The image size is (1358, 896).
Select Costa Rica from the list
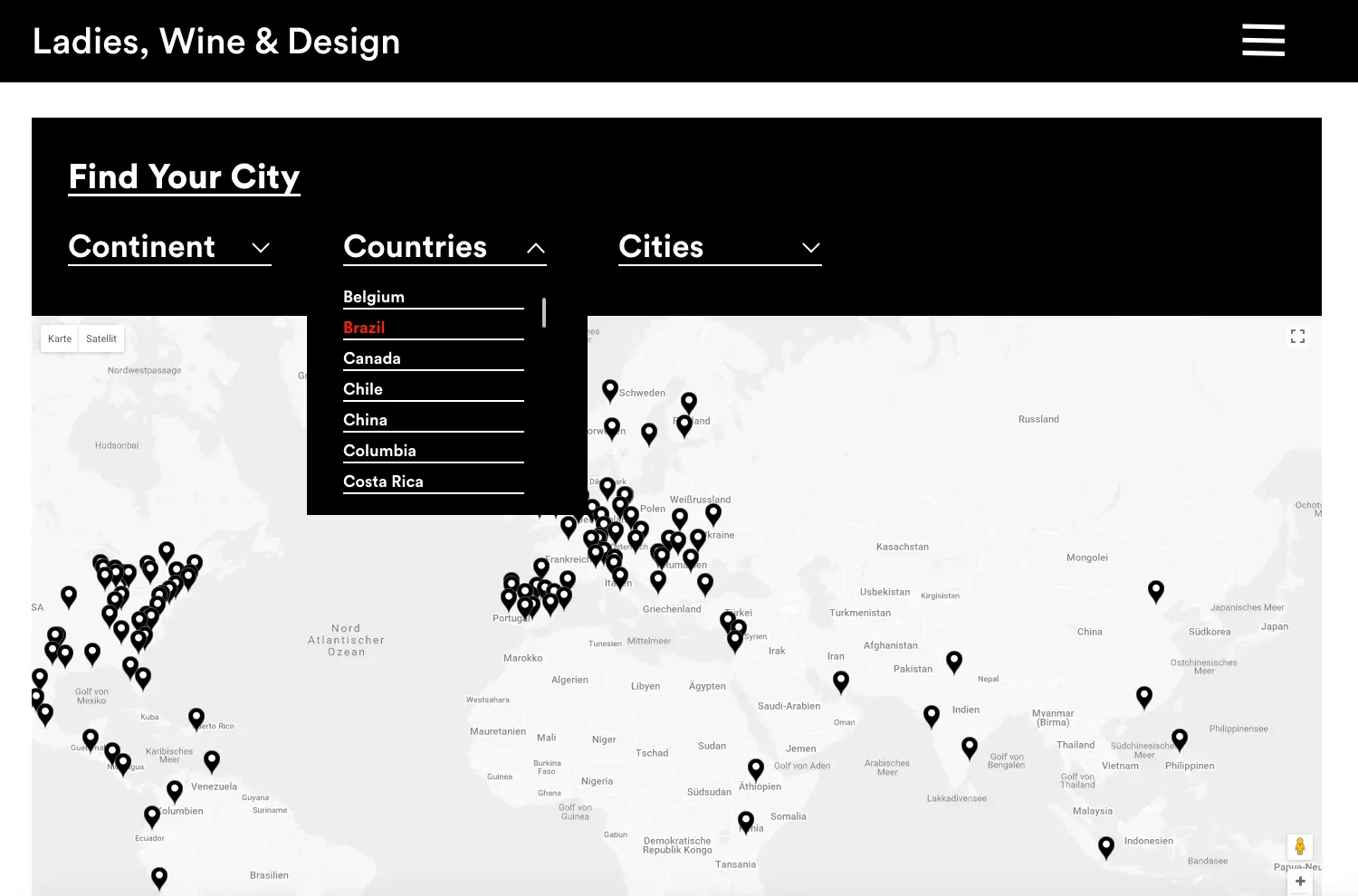click(383, 481)
